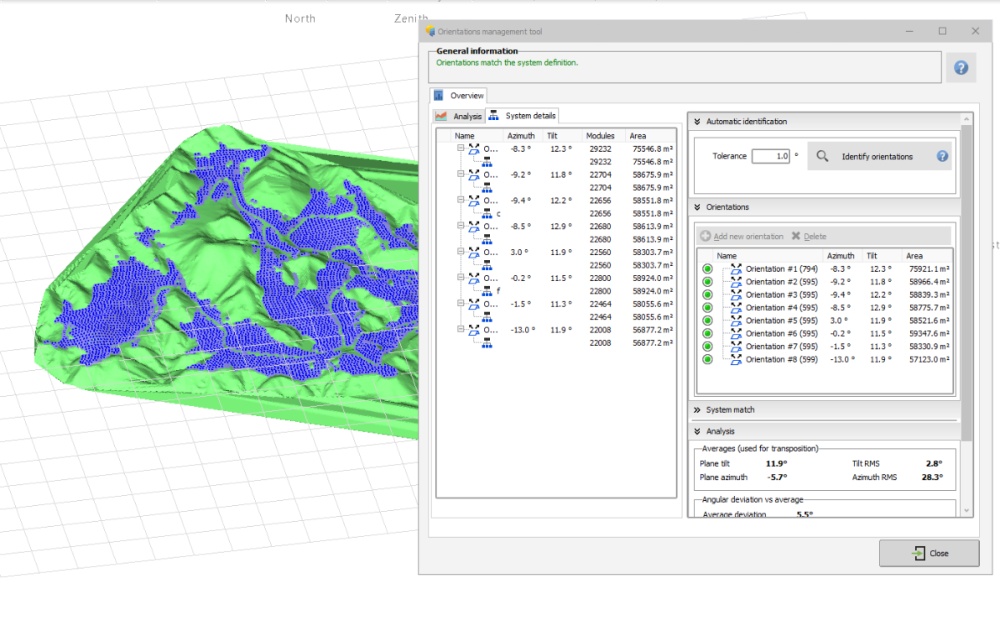Viewport: 1000px width, 636px height.
Task: Collapse the Automatic identification section
Action: pyautogui.click(x=696, y=122)
